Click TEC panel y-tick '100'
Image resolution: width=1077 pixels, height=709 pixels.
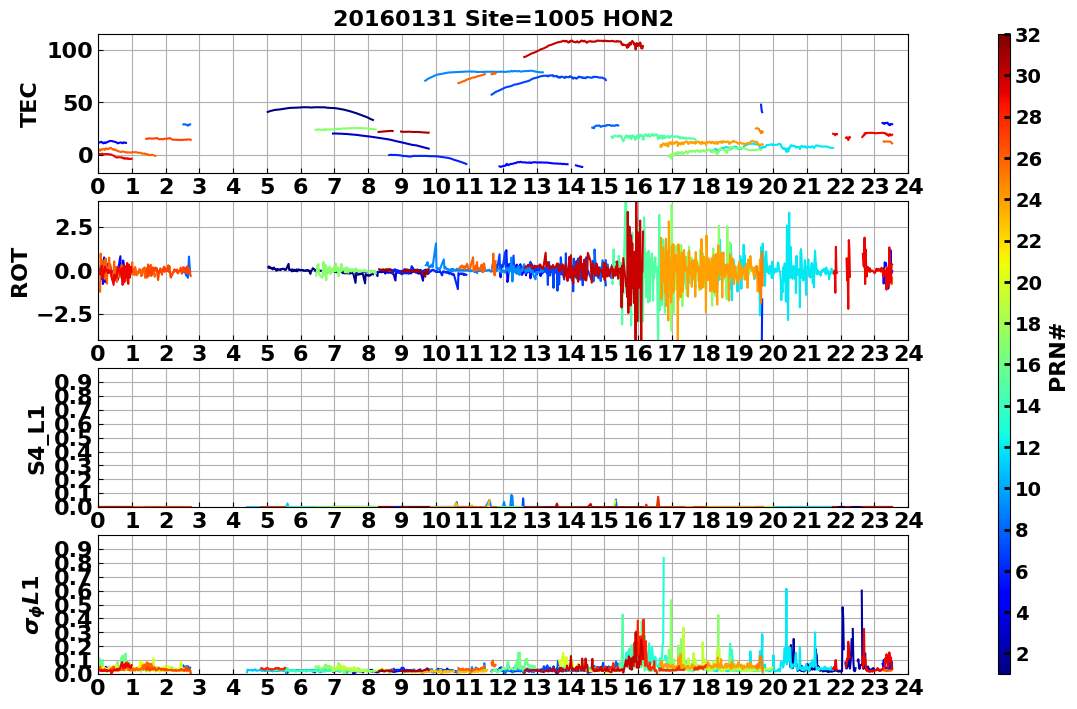pyautogui.click(x=71, y=50)
